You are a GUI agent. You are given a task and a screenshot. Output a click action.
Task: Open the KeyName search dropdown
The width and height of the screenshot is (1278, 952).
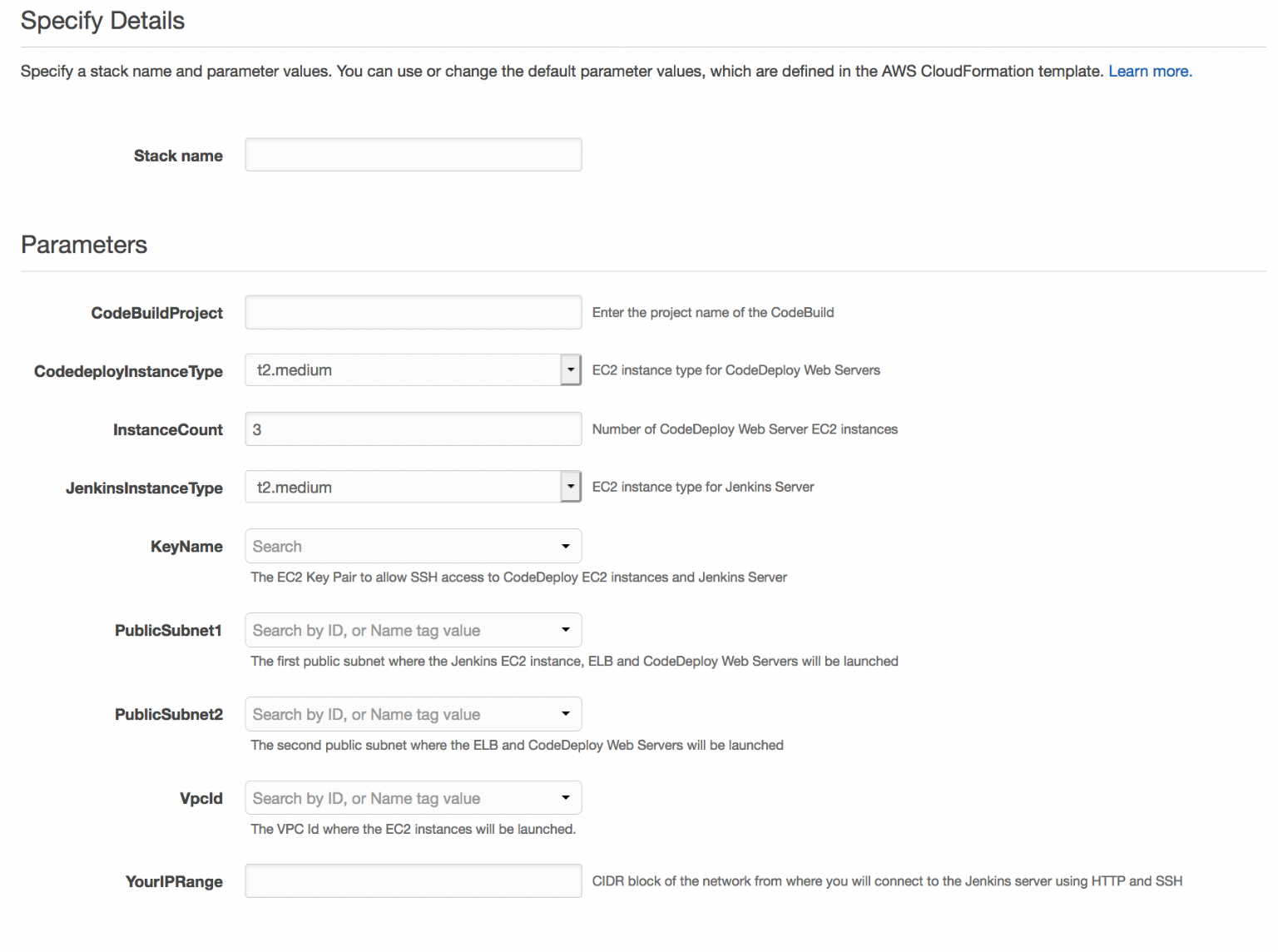tap(403, 547)
